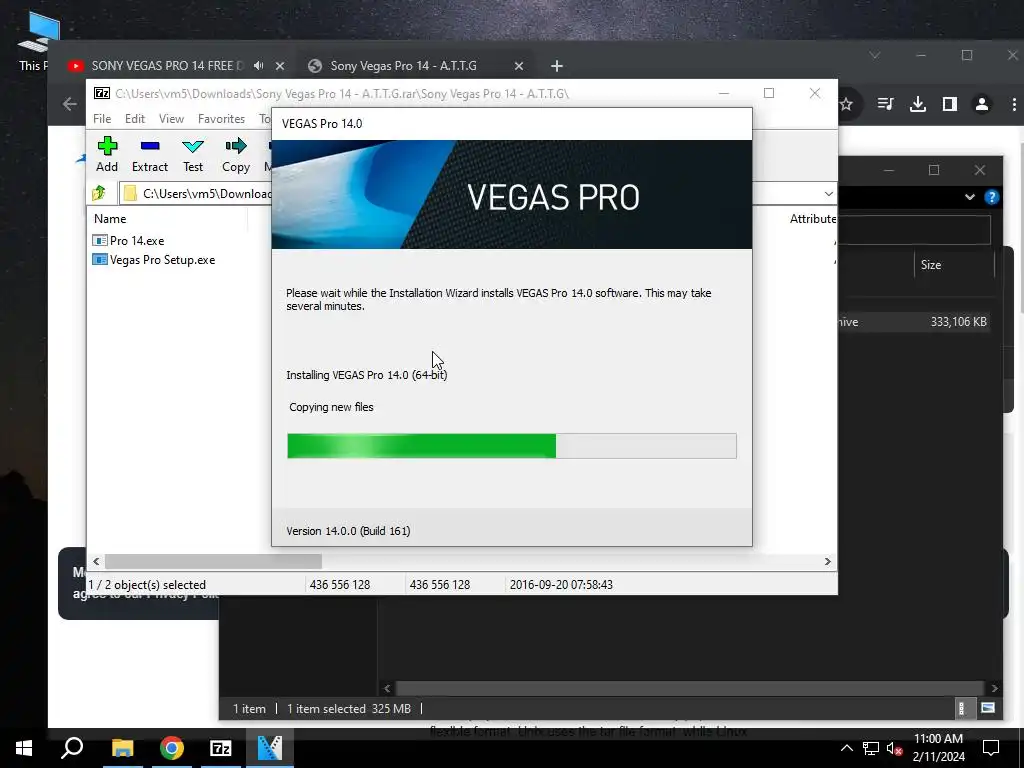
Task: Open the File menu in 7-Zip
Action: 102,119
